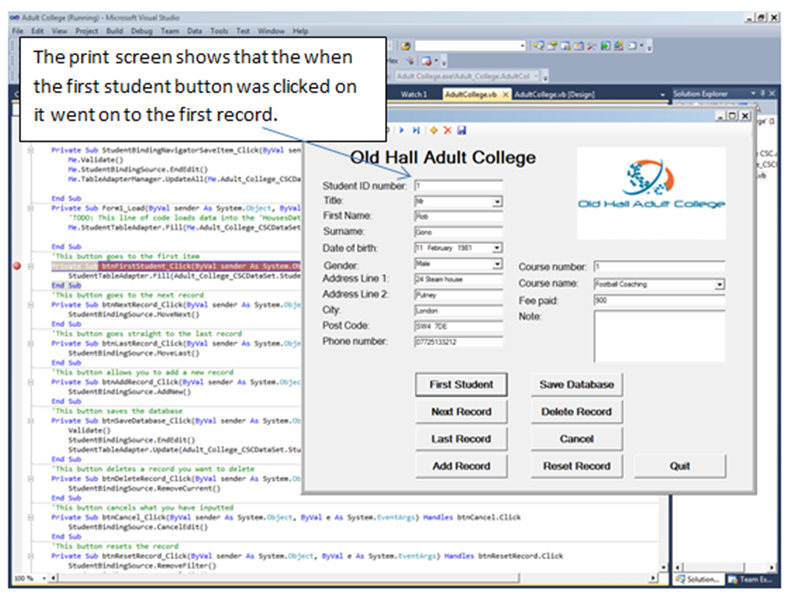Select the Team Ex... tab at the bottom

pyautogui.click(x=751, y=579)
